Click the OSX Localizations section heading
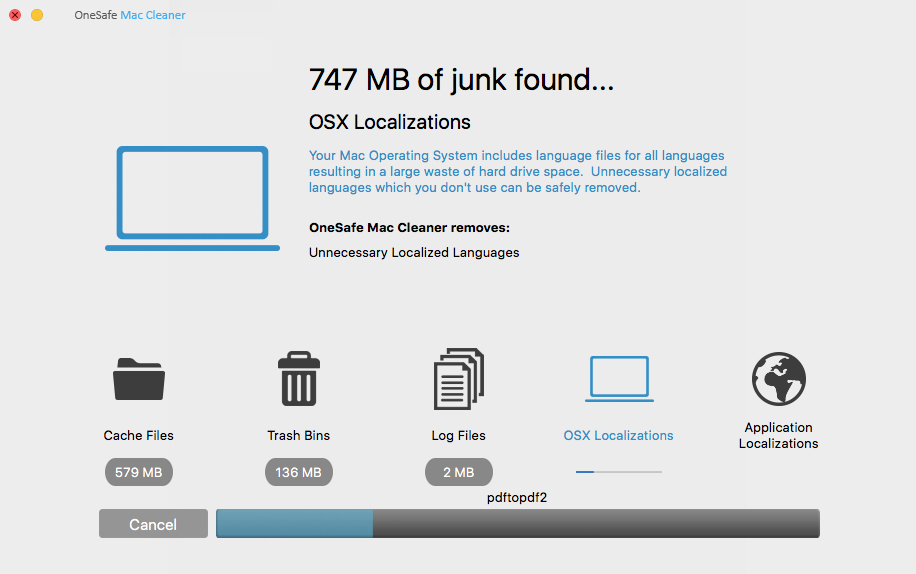The width and height of the screenshot is (916, 574). 390,122
